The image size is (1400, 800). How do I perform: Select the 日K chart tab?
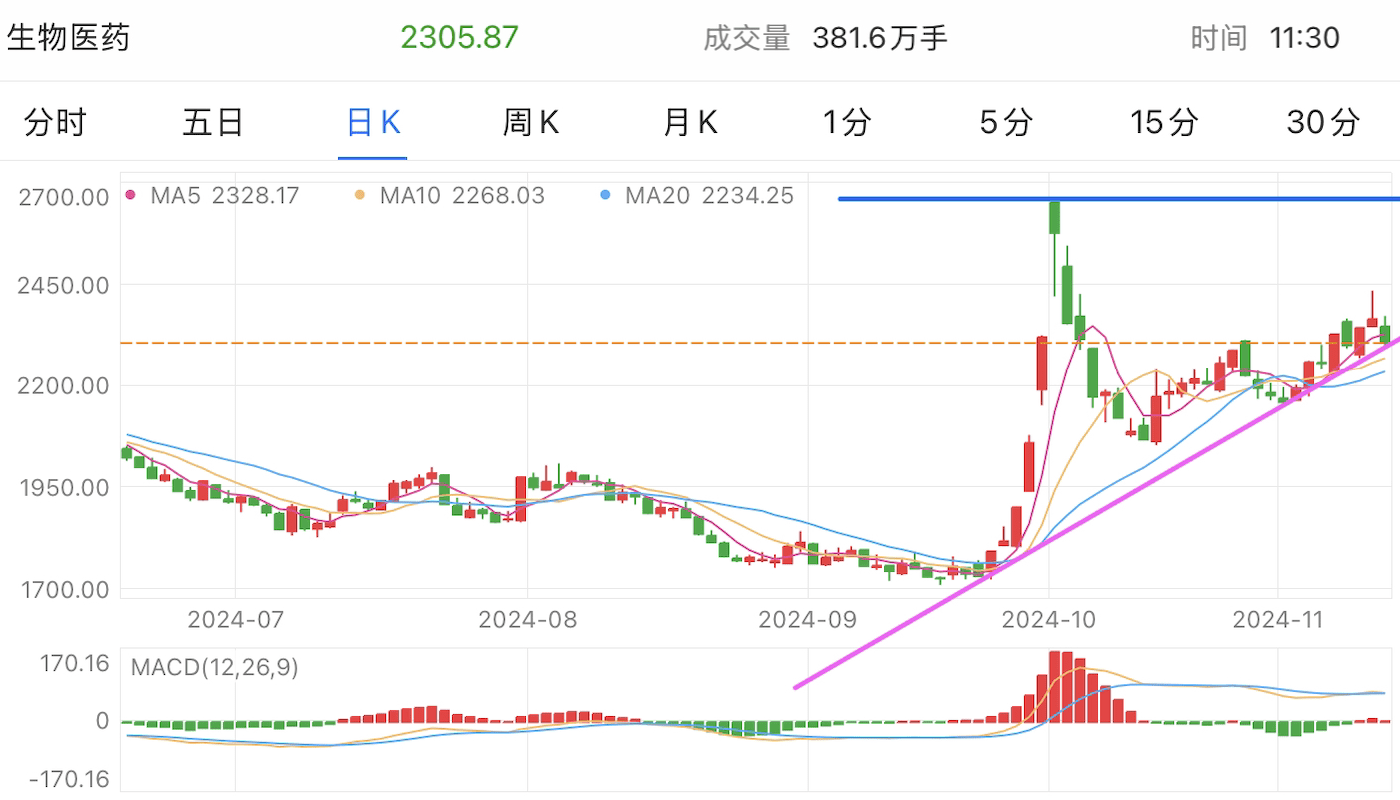tap(373, 123)
